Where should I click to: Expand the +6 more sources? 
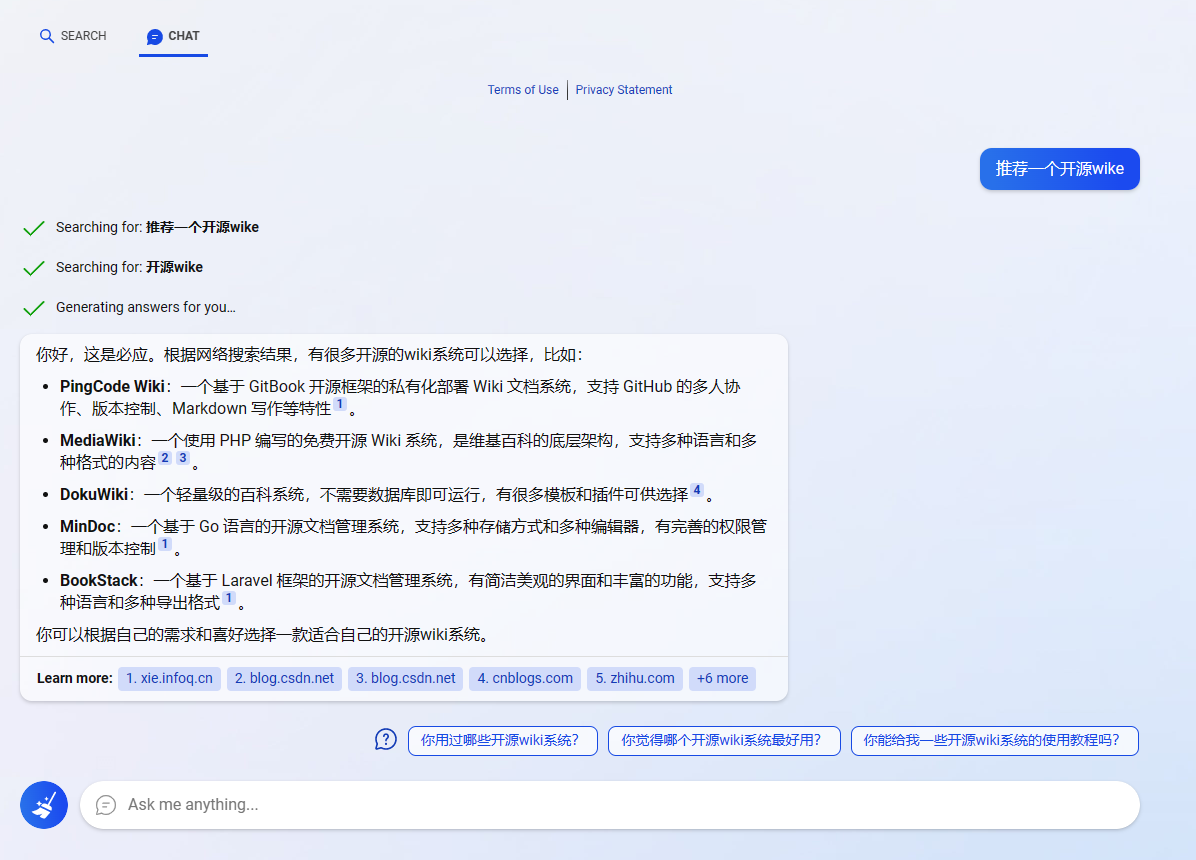(x=722, y=678)
